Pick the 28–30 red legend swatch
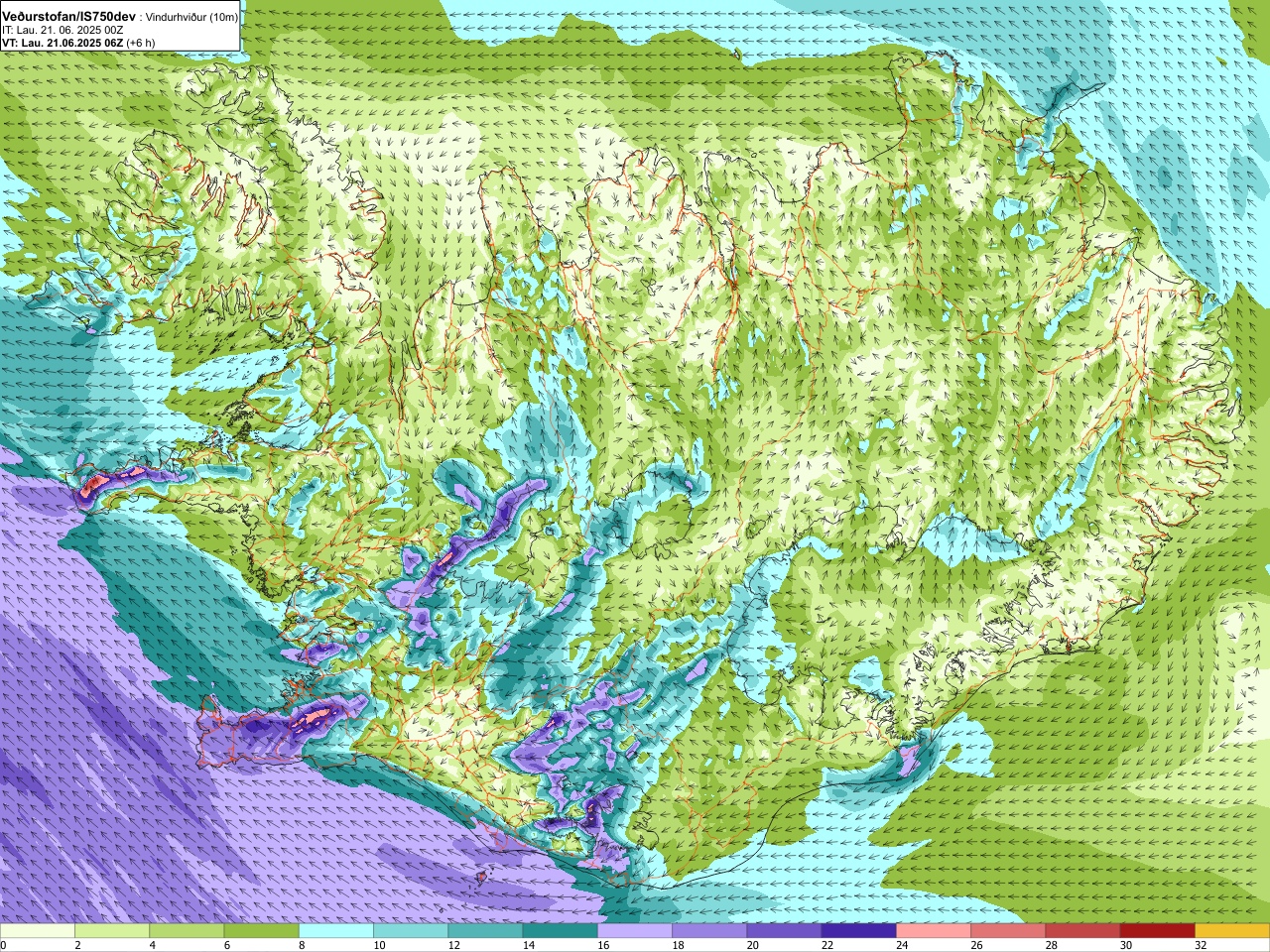The width and height of the screenshot is (1270, 952). [1082, 931]
